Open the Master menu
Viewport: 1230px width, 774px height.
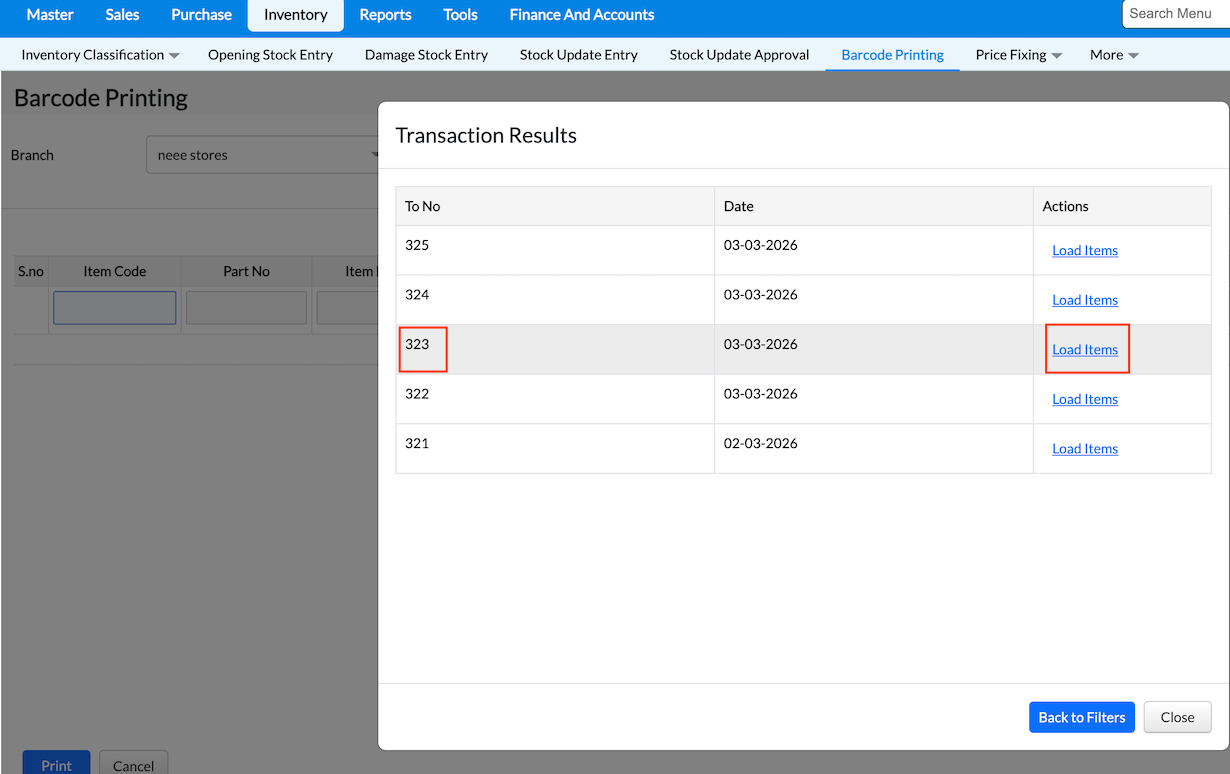pos(50,15)
